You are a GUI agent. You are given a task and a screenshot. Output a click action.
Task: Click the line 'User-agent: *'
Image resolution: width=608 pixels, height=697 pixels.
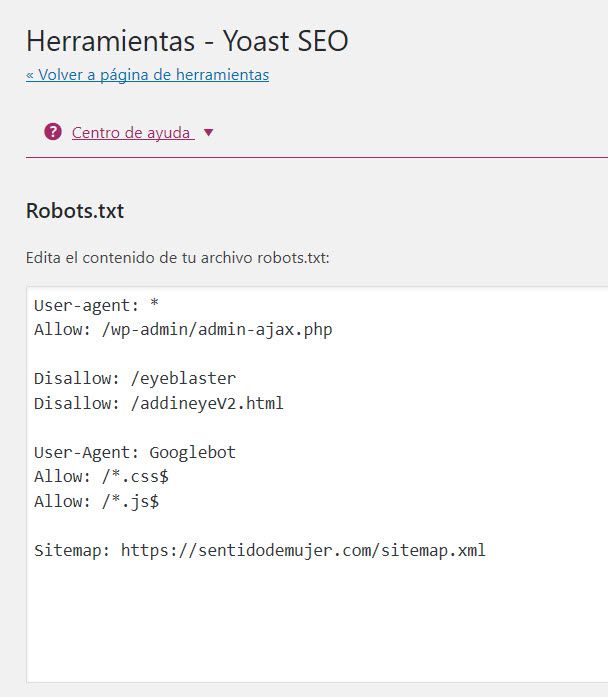point(96,305)
